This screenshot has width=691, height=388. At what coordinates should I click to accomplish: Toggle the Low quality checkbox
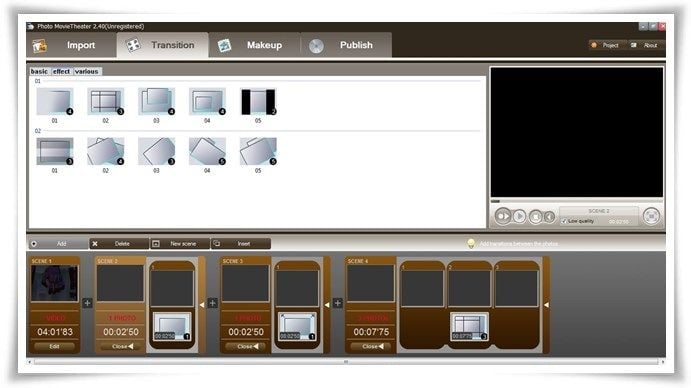click(x=564, y=221)
